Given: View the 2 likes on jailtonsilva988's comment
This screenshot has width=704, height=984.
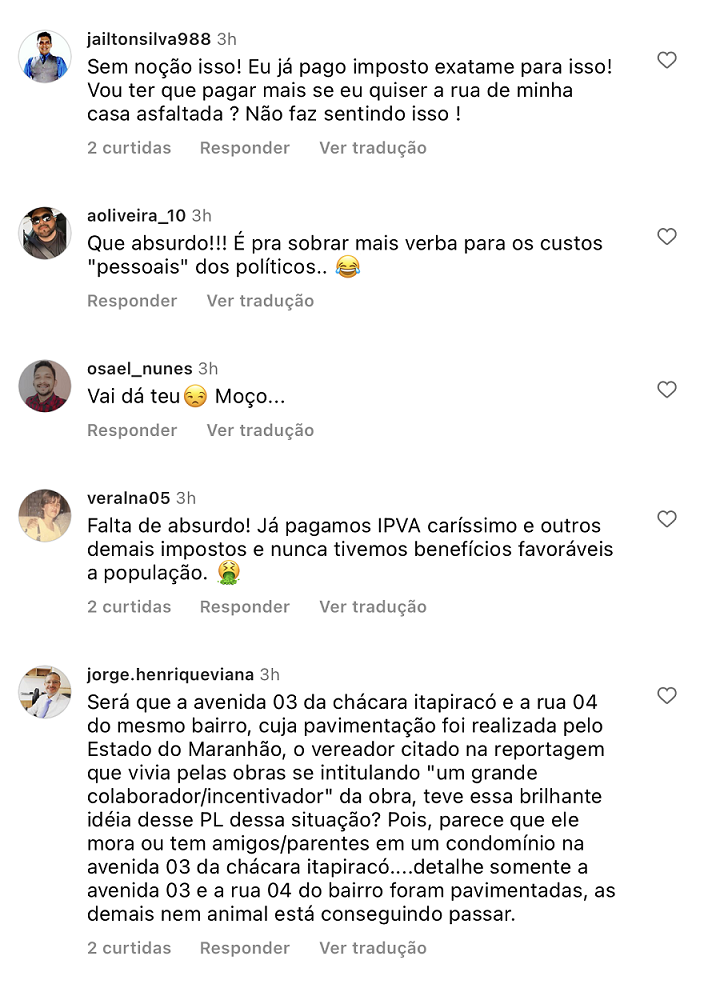Looking at the screenshot, I should [129, 148].
